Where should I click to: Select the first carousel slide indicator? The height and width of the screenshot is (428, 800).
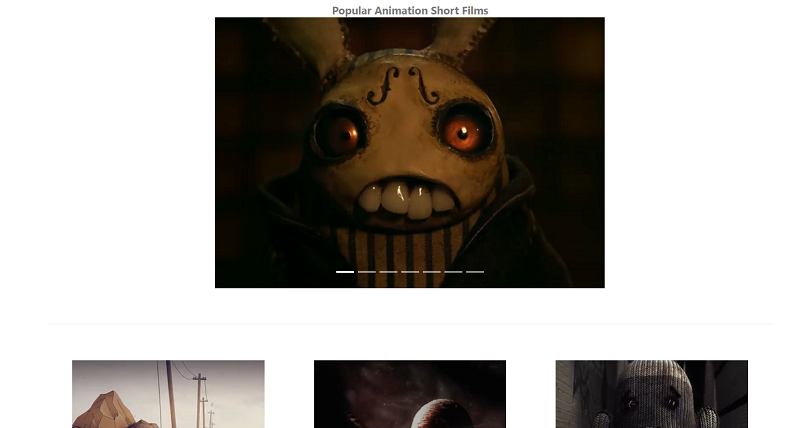[345, 272]
